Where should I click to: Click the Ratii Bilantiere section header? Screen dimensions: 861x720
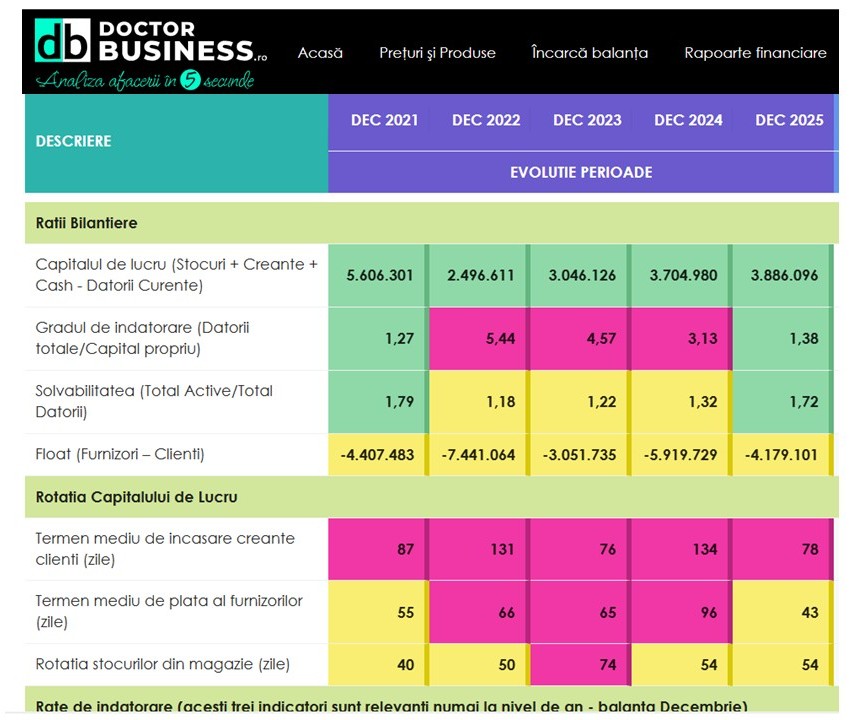[87, 223]
